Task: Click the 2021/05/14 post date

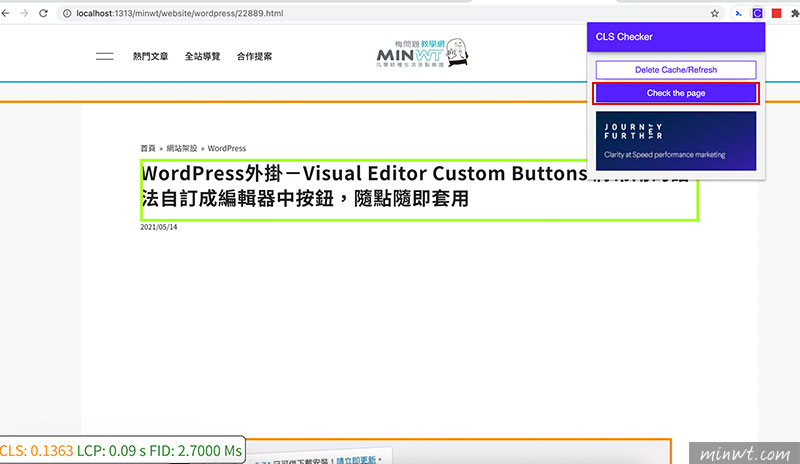Action: coord(159,227)
